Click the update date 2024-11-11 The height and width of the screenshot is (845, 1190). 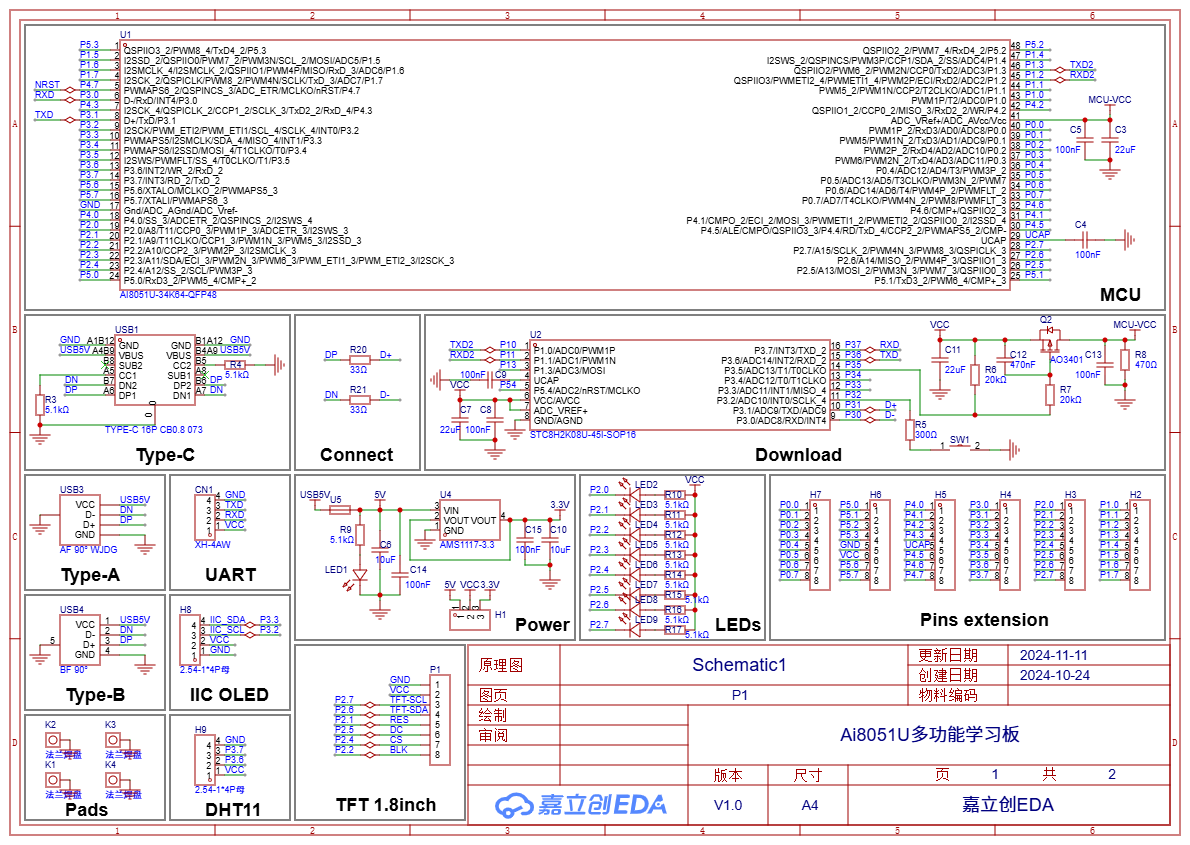coord(1053,655)
